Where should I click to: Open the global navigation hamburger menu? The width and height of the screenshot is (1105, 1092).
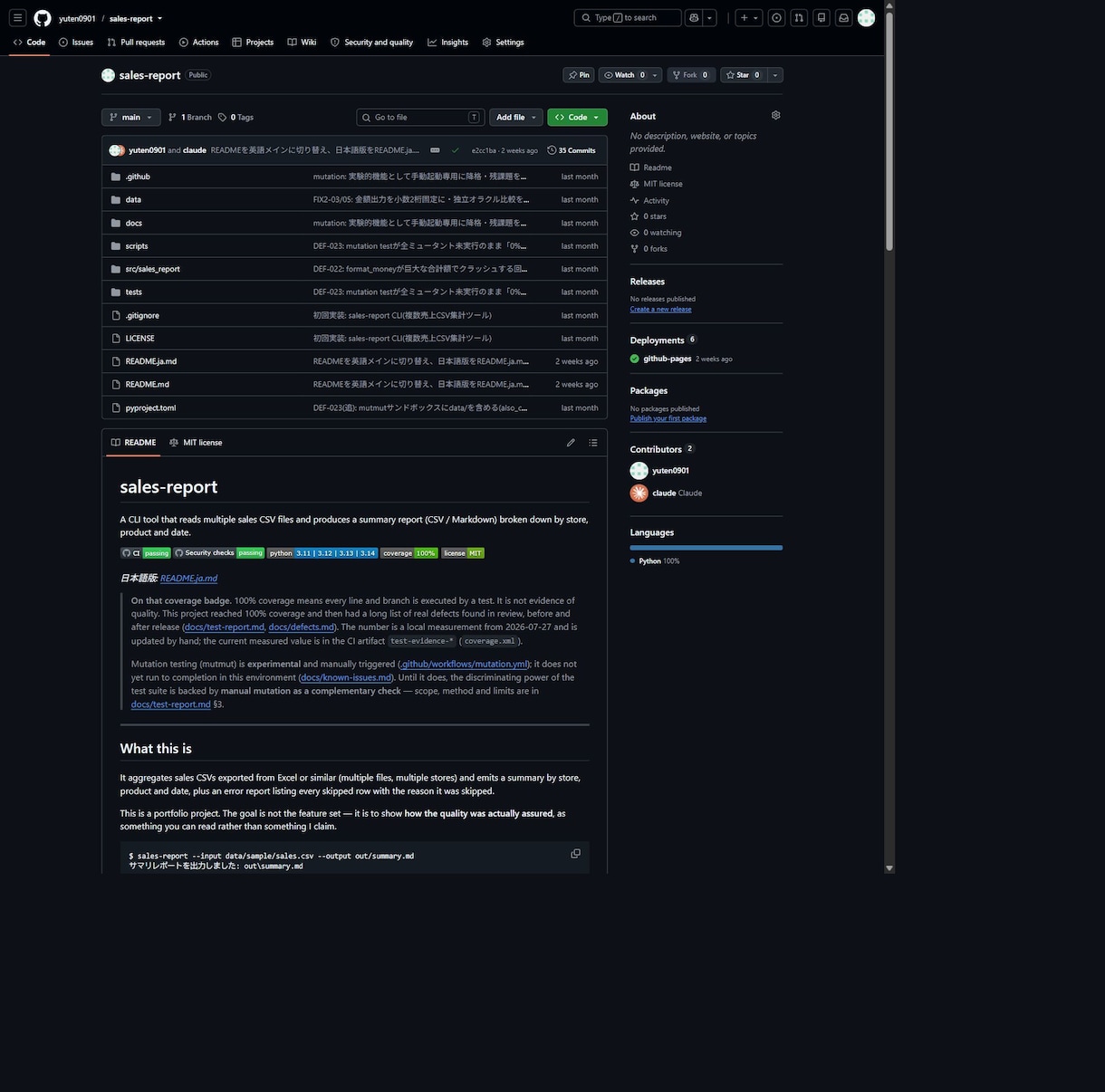[x=17, y=18]
